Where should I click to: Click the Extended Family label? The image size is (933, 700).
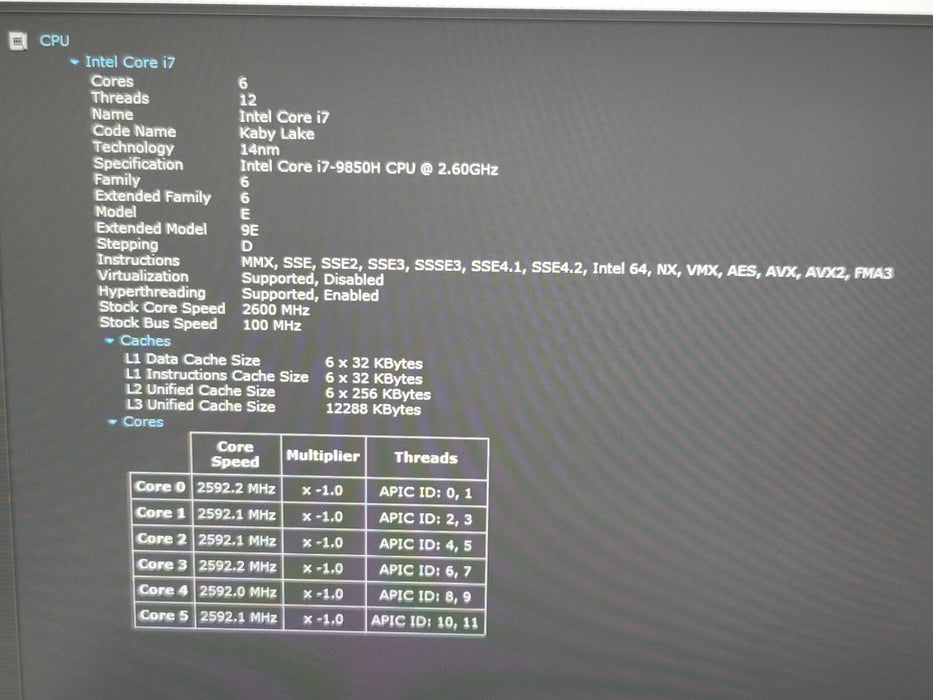(152, 196)
